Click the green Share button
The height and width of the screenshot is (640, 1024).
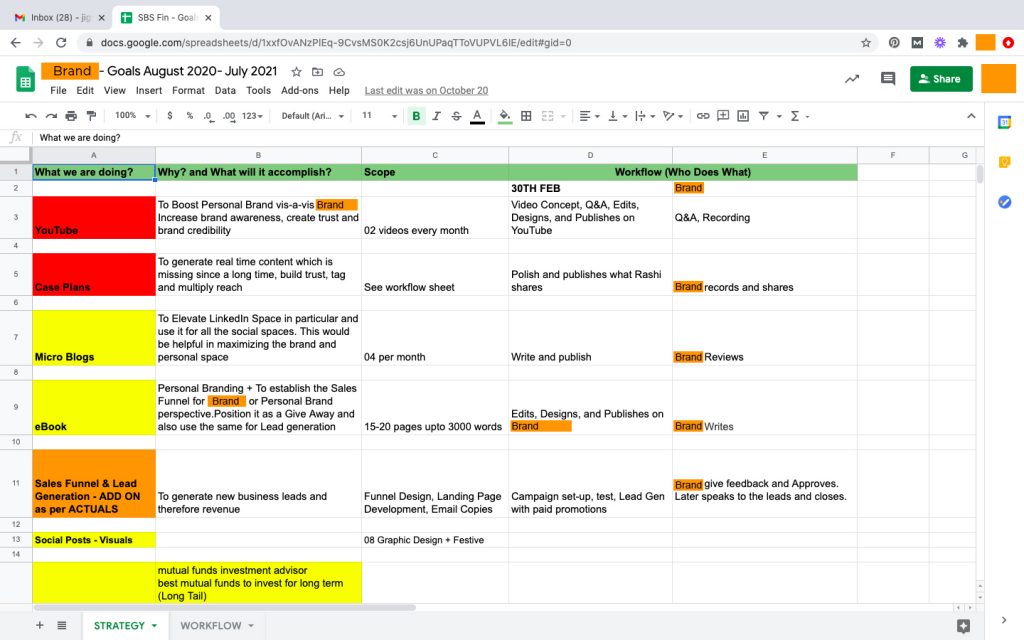(940, 79)
